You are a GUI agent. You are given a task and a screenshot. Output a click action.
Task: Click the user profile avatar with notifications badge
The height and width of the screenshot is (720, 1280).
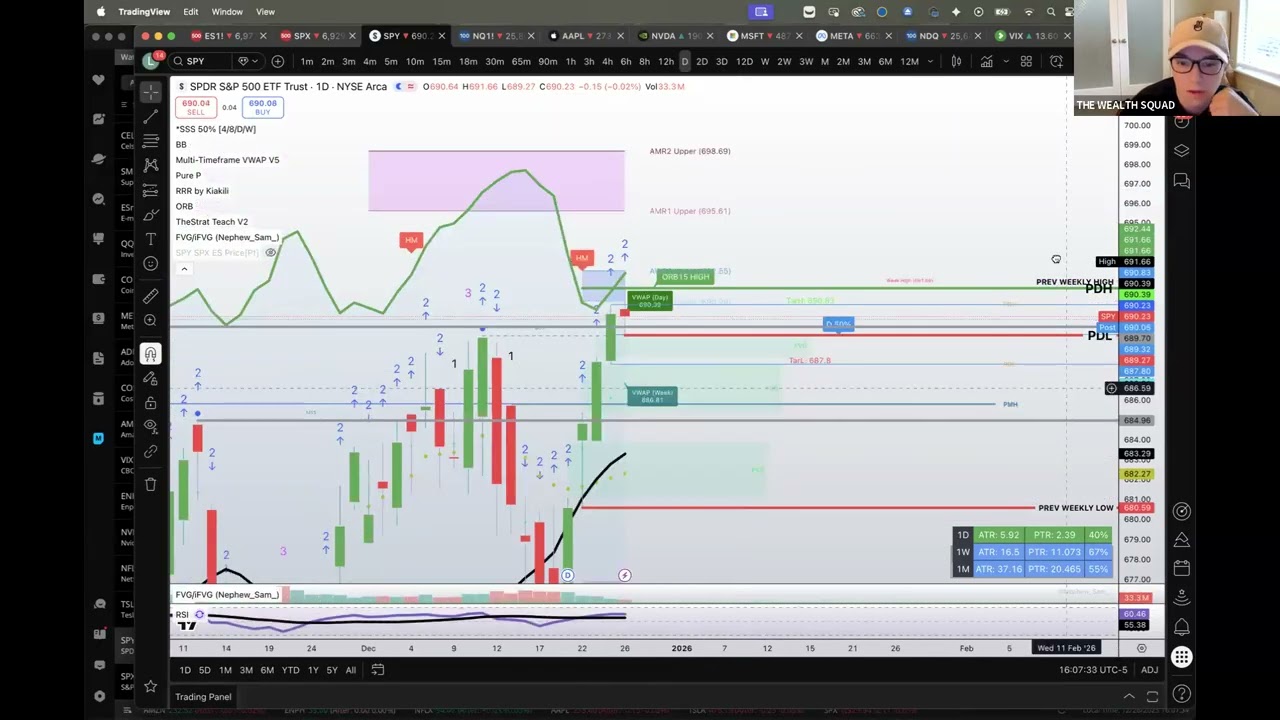[151, 61]
